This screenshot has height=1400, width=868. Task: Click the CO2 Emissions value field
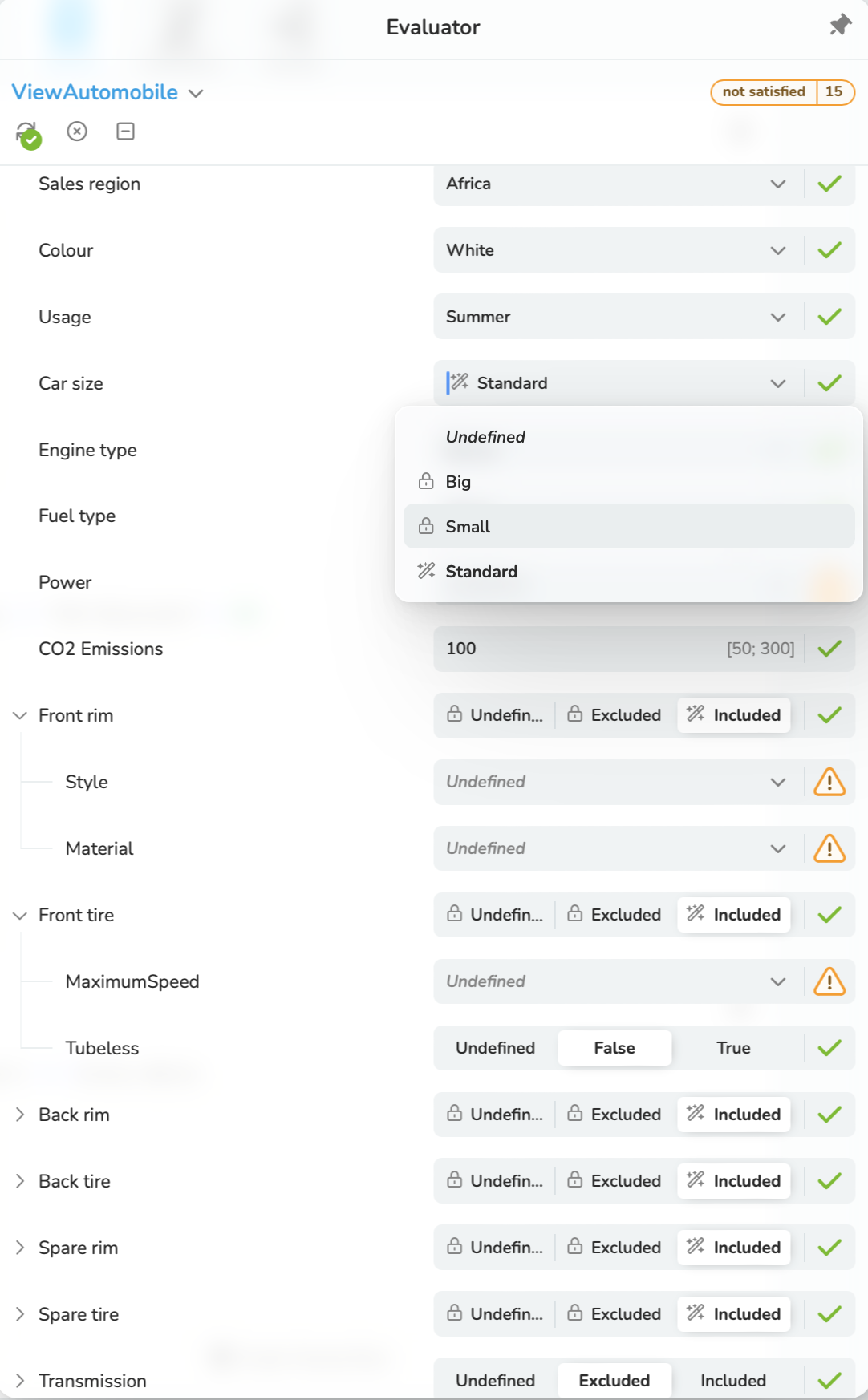(619, 649)
